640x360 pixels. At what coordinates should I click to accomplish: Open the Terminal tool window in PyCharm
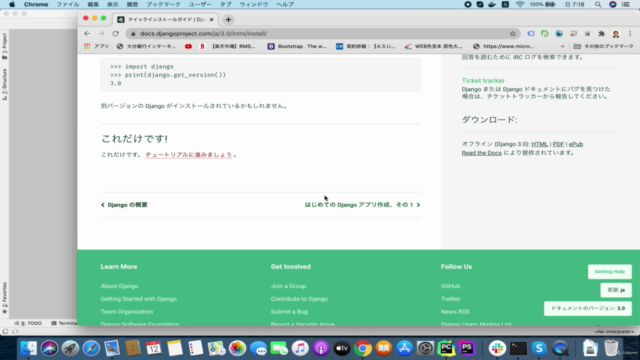[64, 323]
